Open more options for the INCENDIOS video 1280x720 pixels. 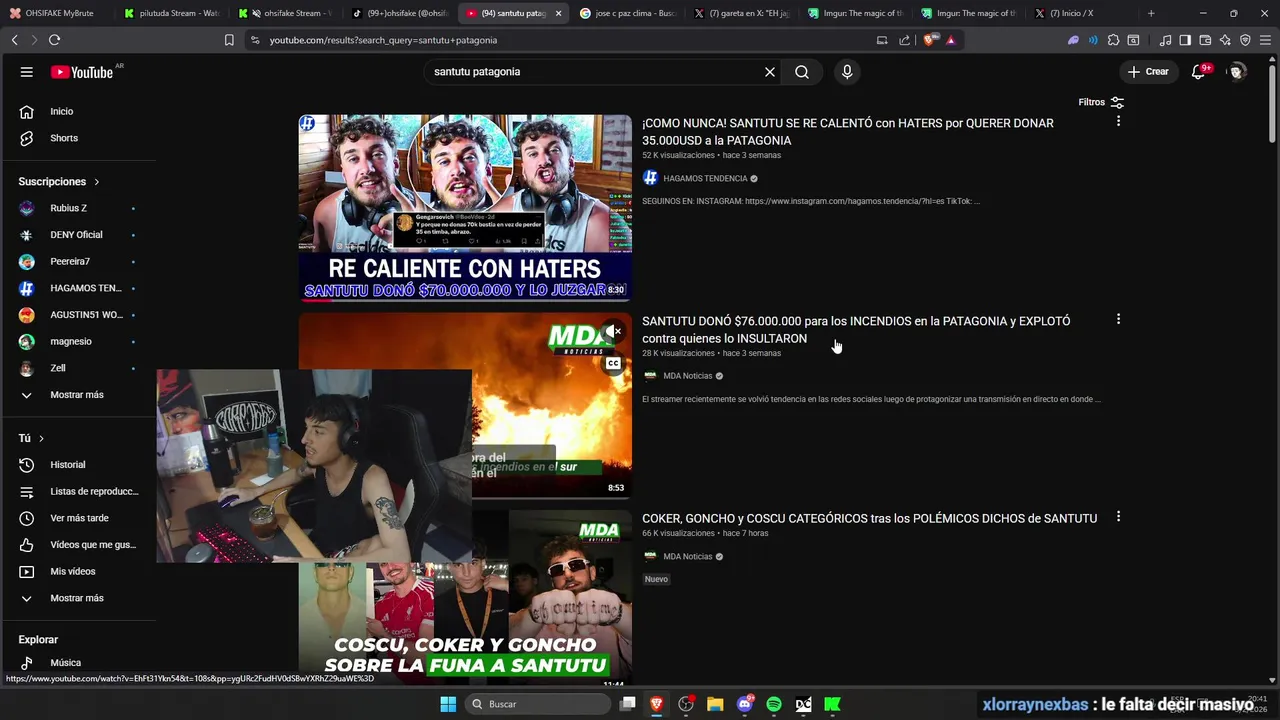point(1118,319)
